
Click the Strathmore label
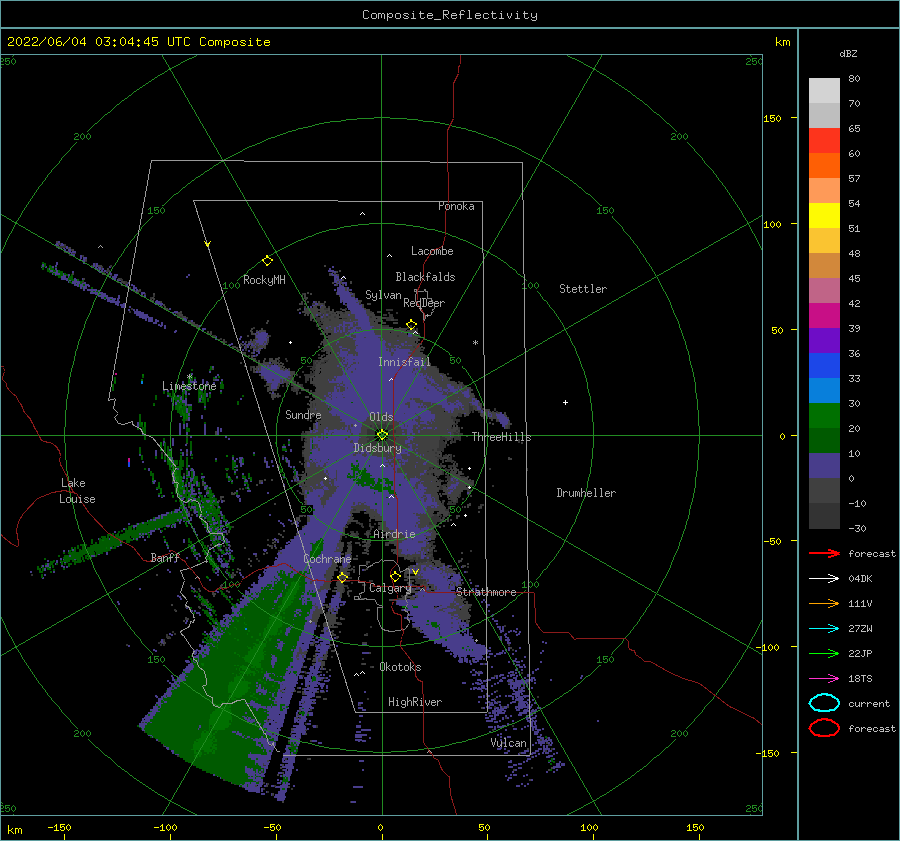(x=486, y=592)
